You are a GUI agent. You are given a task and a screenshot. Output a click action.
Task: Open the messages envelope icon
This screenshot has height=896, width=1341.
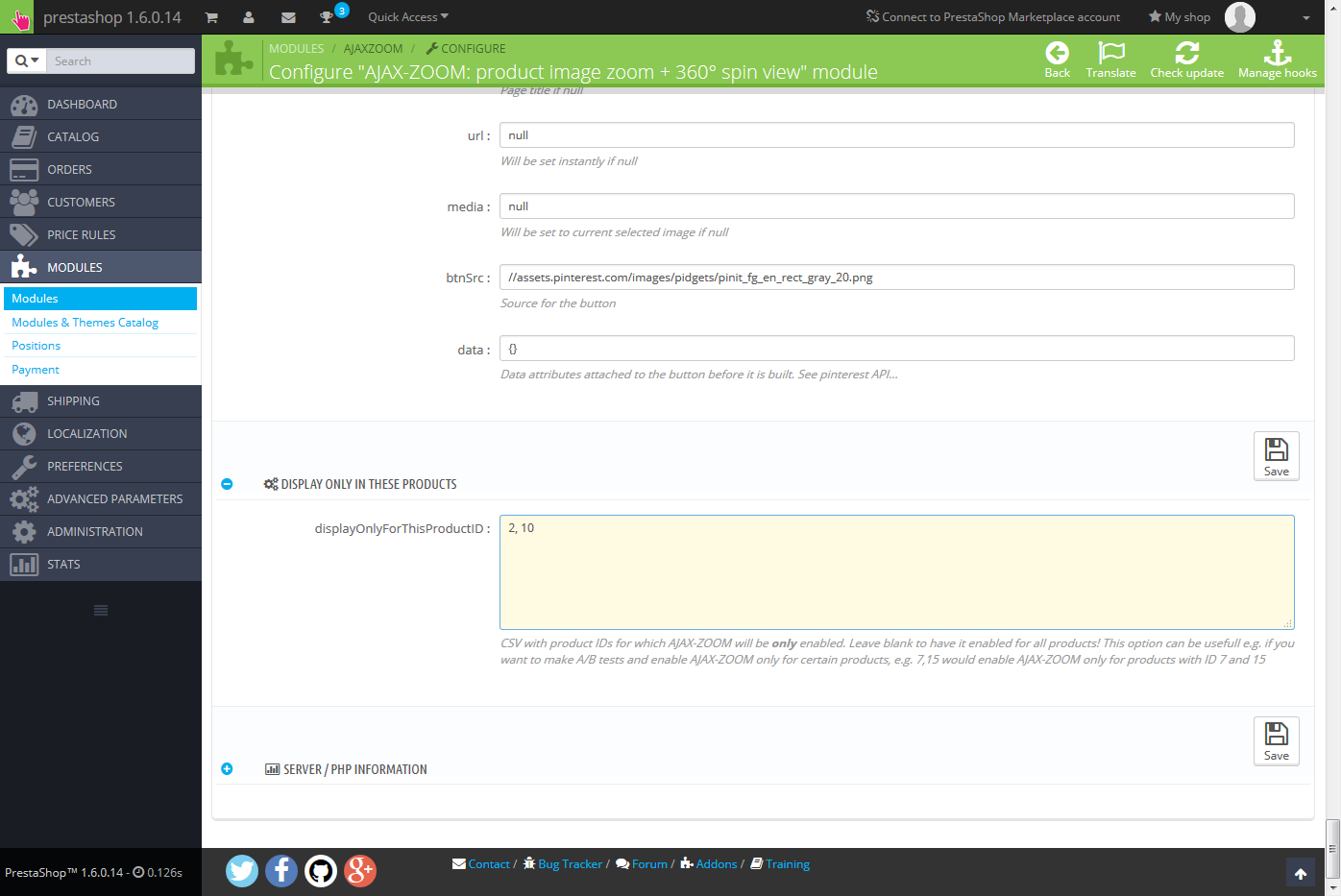pyautogui.click(x=288, y=17)
